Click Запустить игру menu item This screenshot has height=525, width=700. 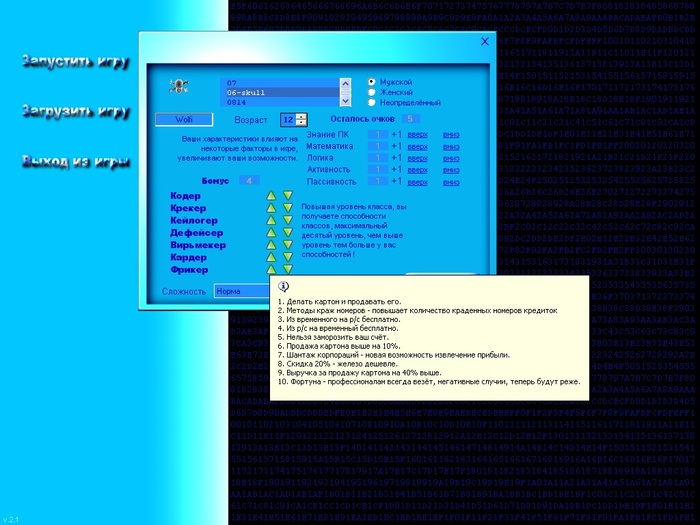click(x=76, y=62)
